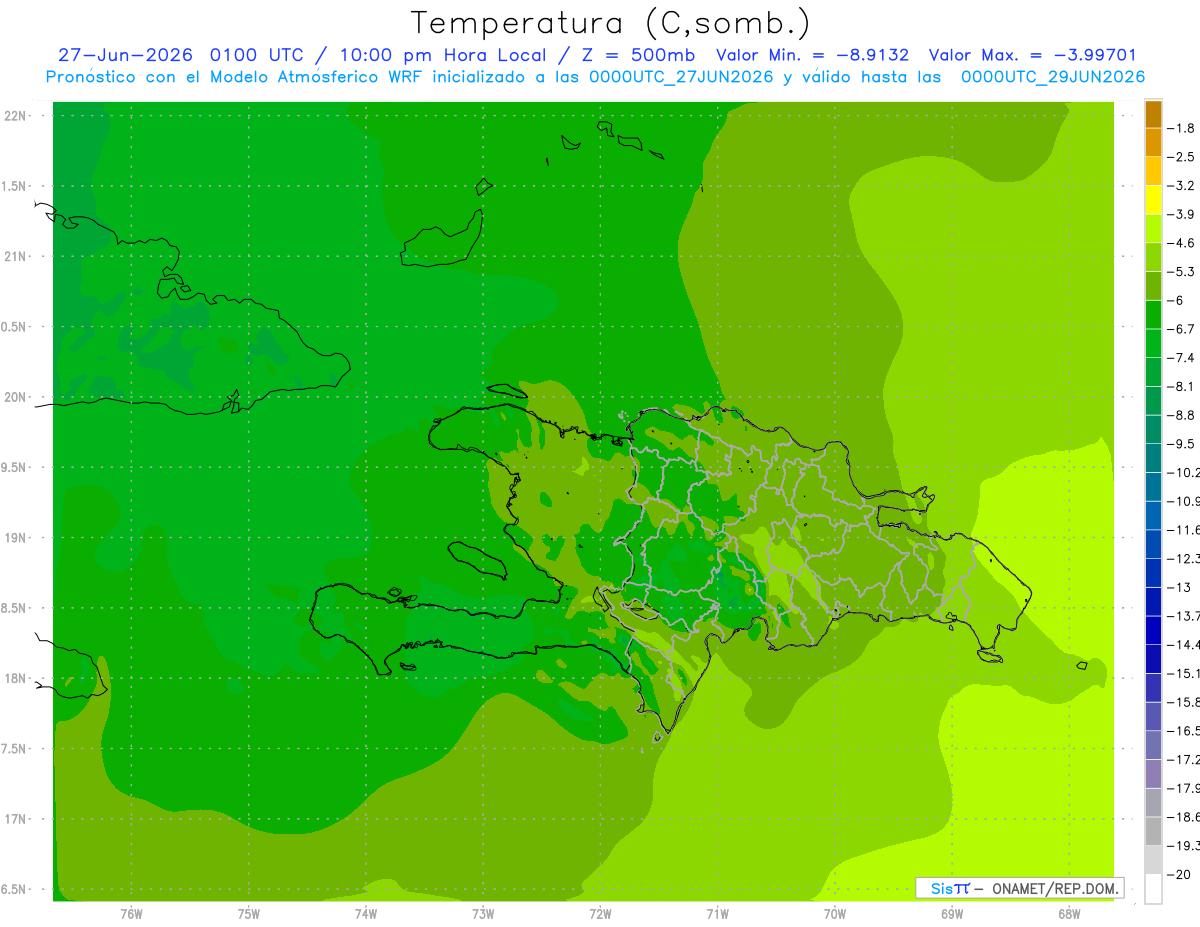
Task: Click the '-8.8' colorbar value
Action: click(x=1182, y=415)
